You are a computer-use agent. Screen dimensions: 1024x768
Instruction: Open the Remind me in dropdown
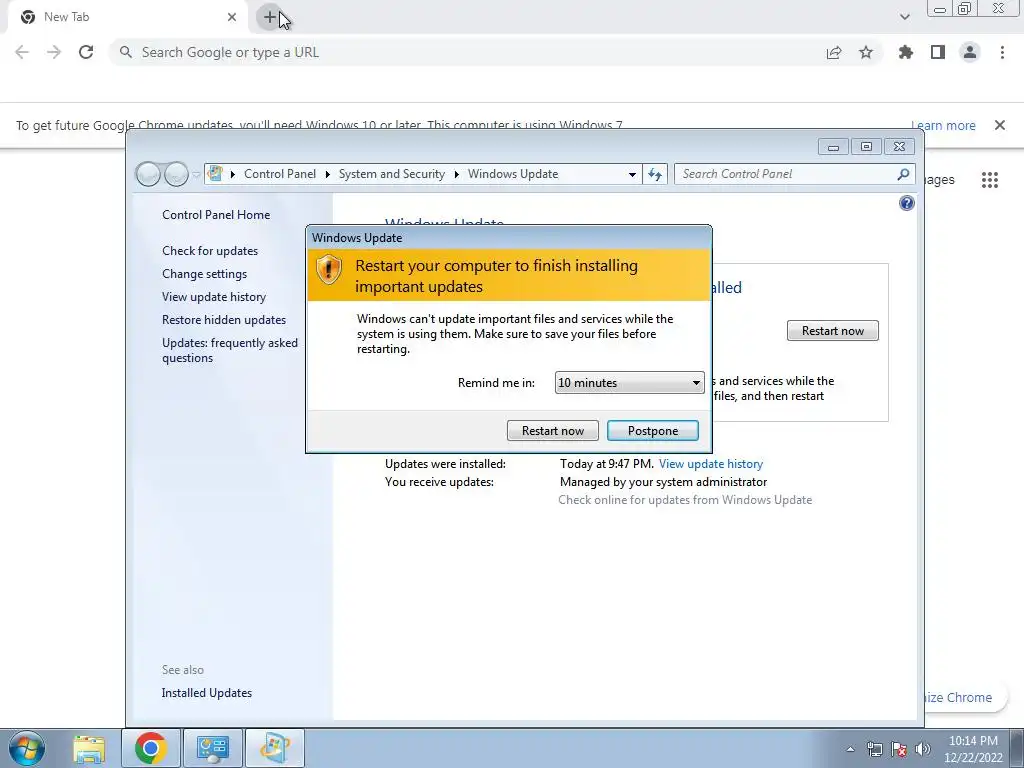tap(630, 383)
